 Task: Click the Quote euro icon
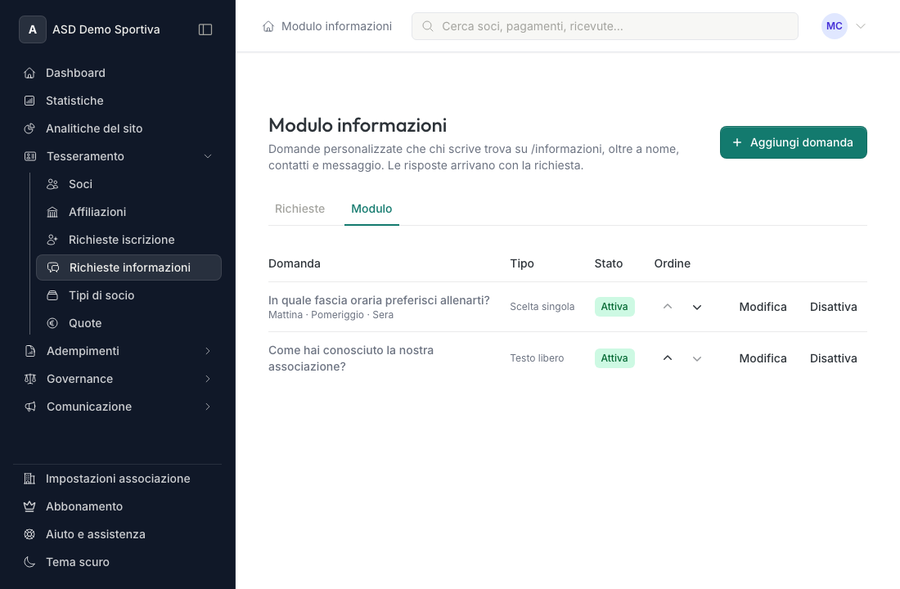[52, 323]
